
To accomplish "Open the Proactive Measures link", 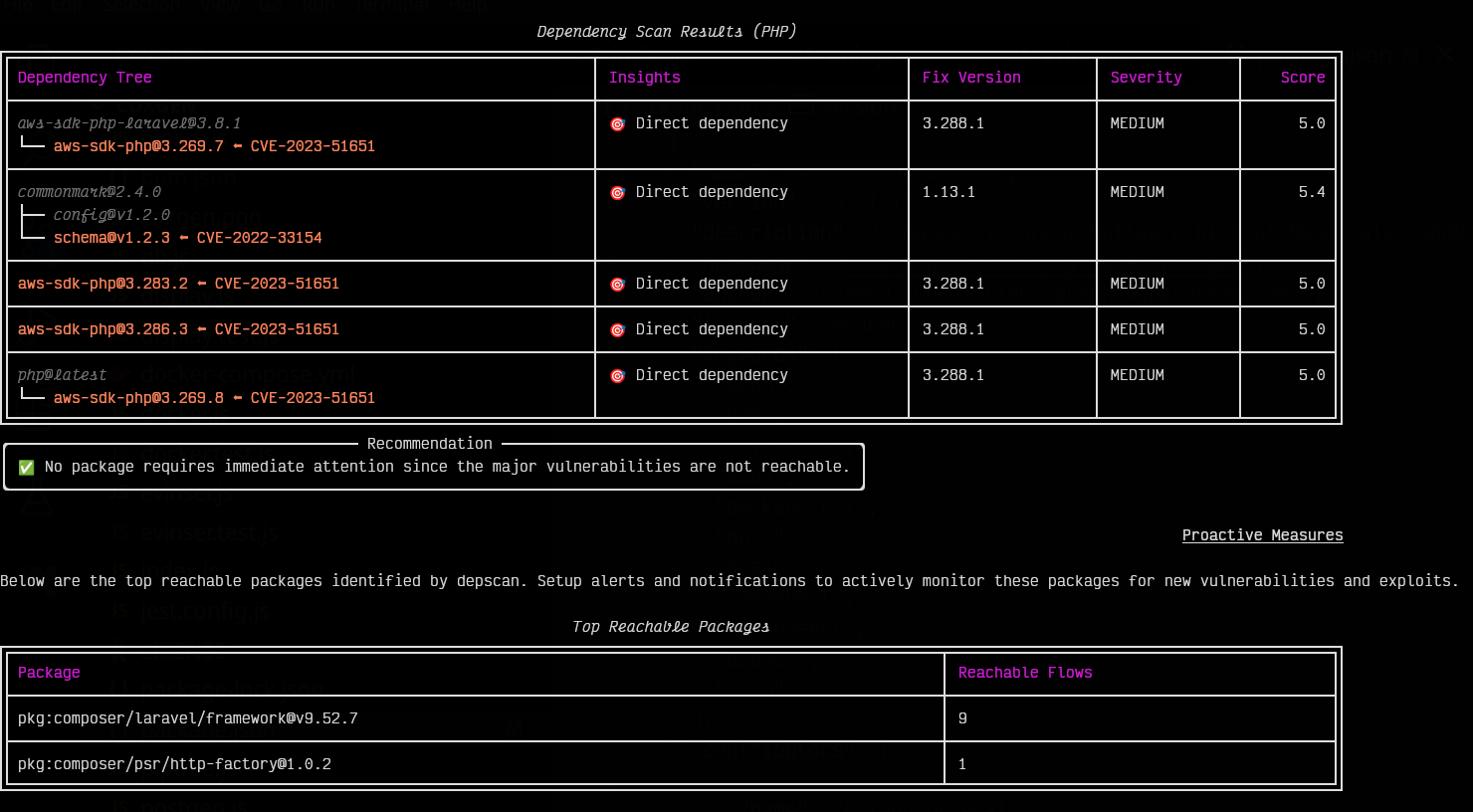I will pyautogui.click(x=1262, y=535).
